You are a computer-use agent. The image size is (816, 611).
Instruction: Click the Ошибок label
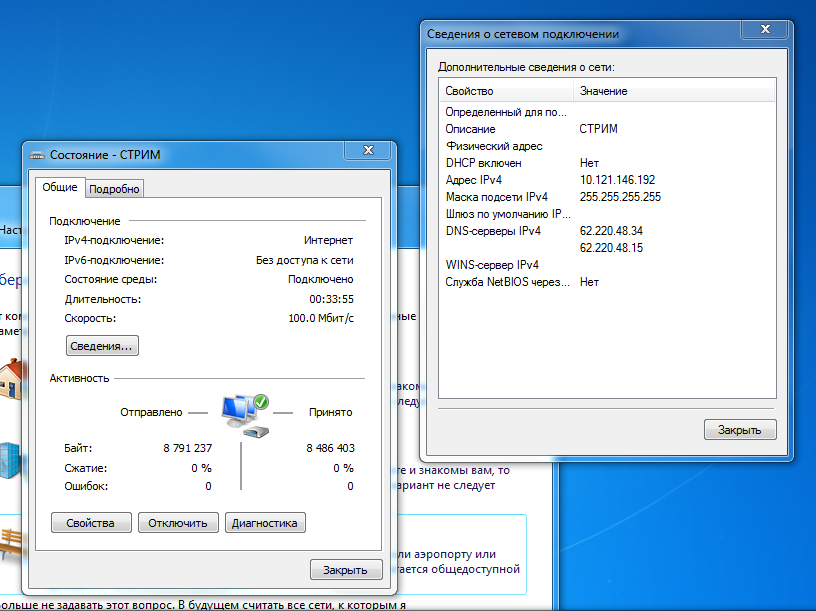point(86,486)
